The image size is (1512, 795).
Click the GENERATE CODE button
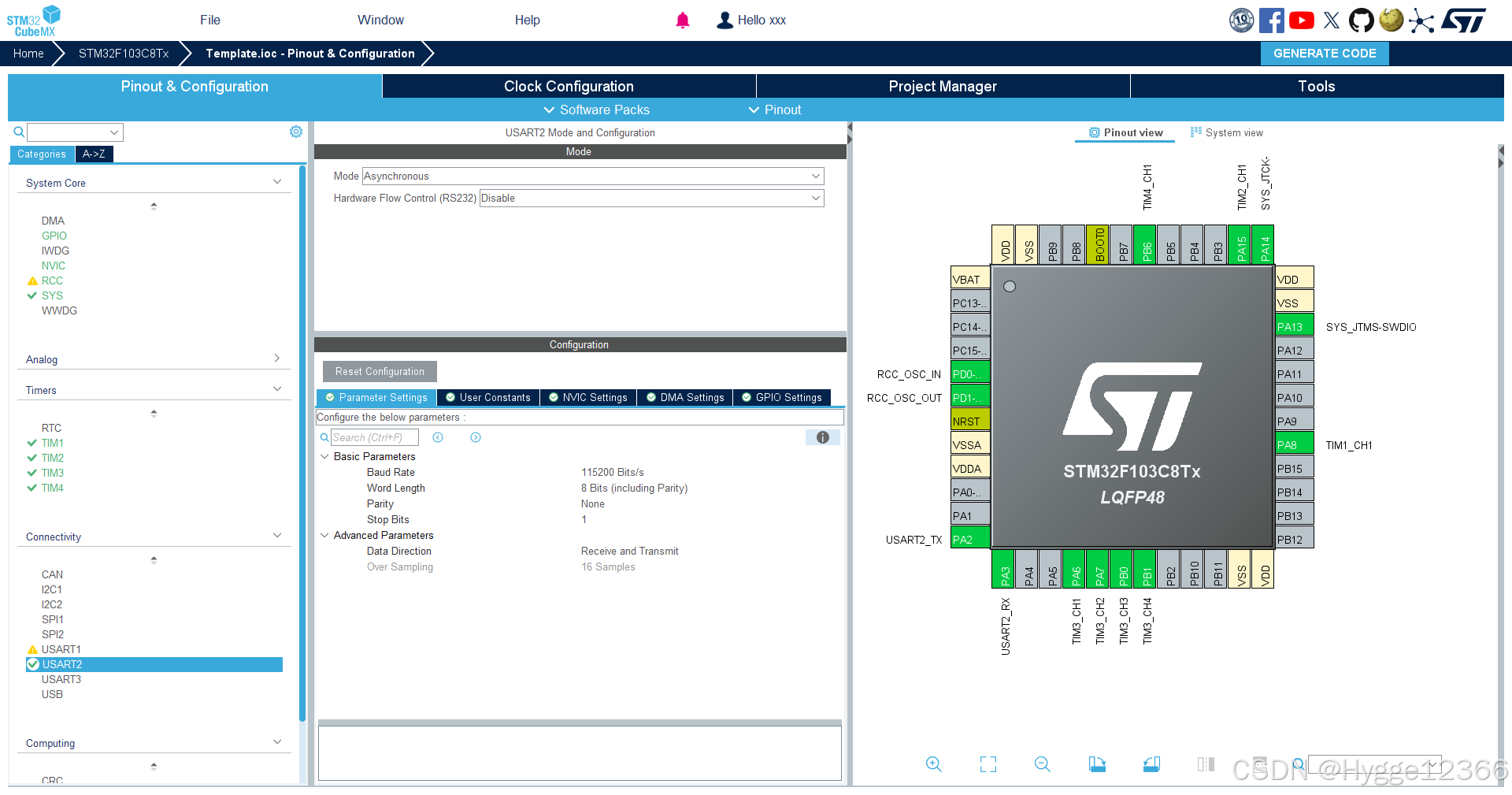[x=1325, y=53]
